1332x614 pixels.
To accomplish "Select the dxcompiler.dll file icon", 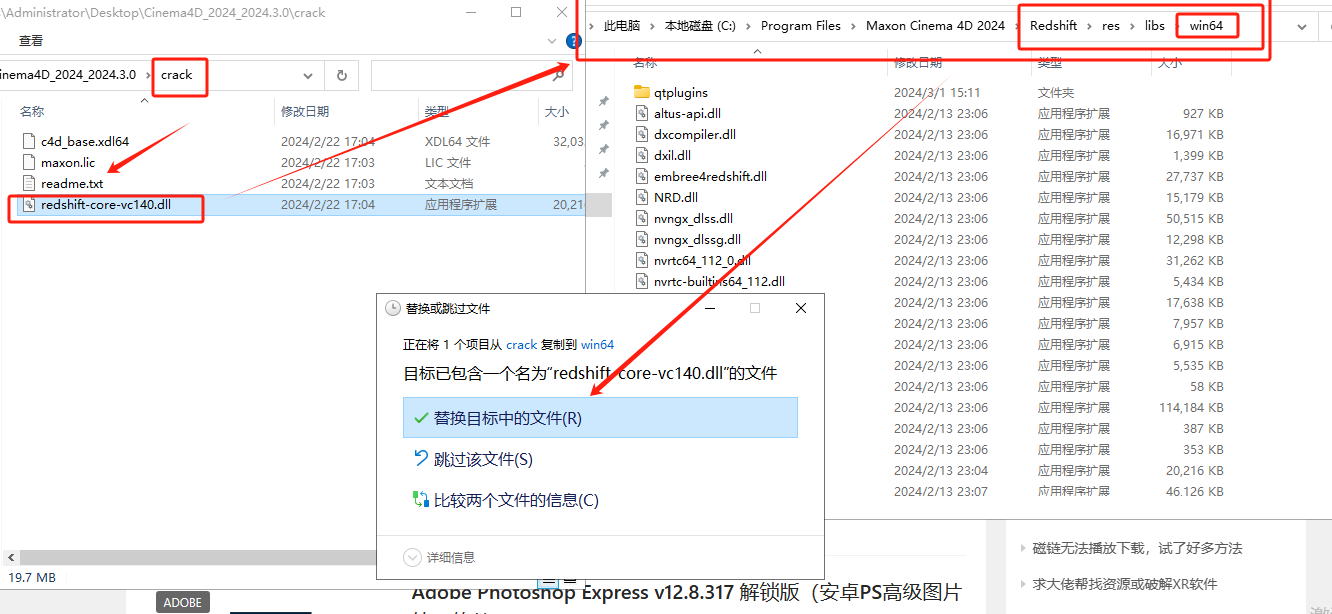I will 643,135.
